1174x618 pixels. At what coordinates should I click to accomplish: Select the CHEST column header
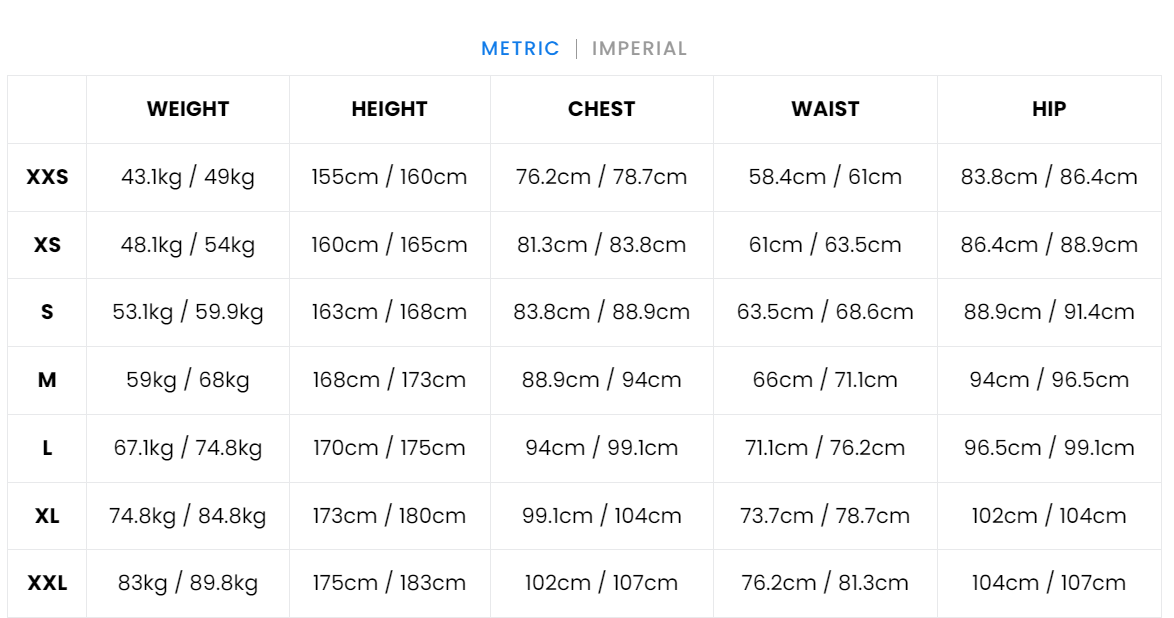pos(601,109)
